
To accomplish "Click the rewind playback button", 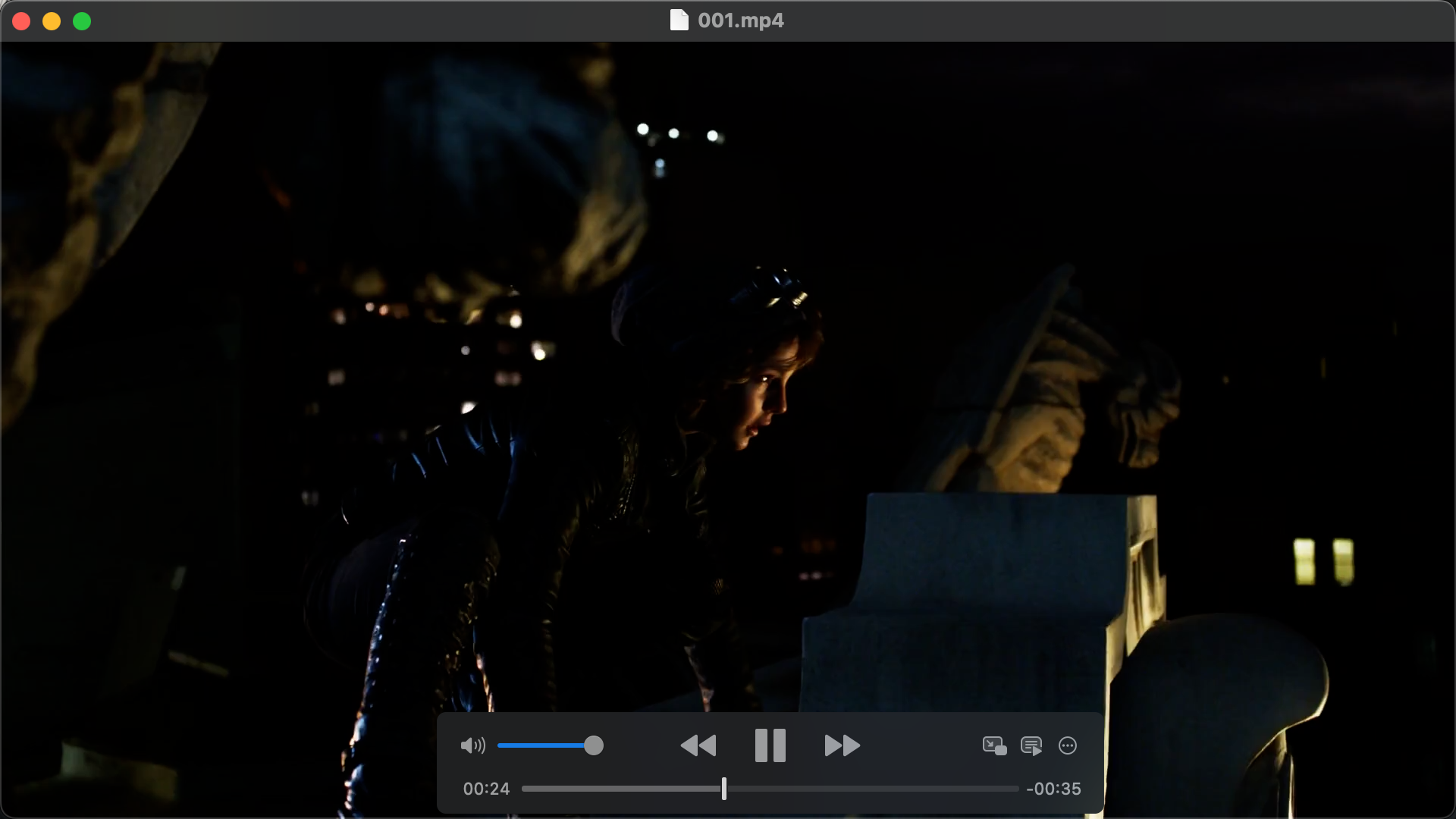I will pyautogui.click(x=698, y=745).
